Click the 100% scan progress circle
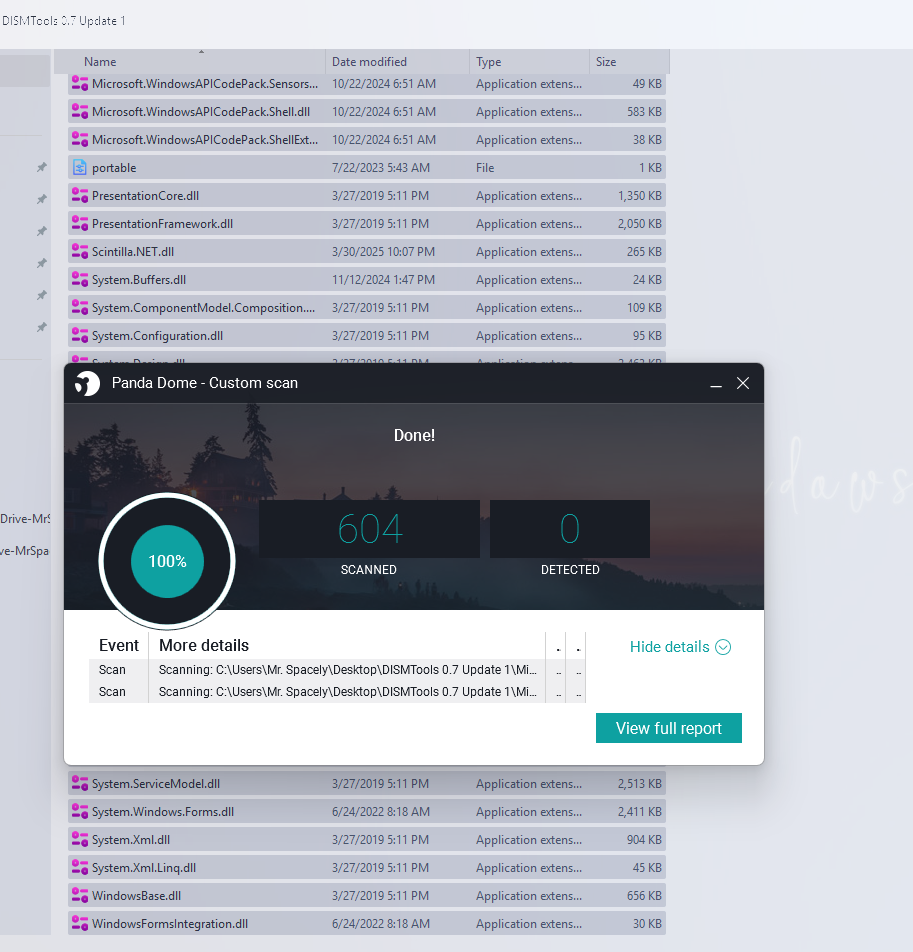This screenshot has height=952, width=913. click(168, 561)
